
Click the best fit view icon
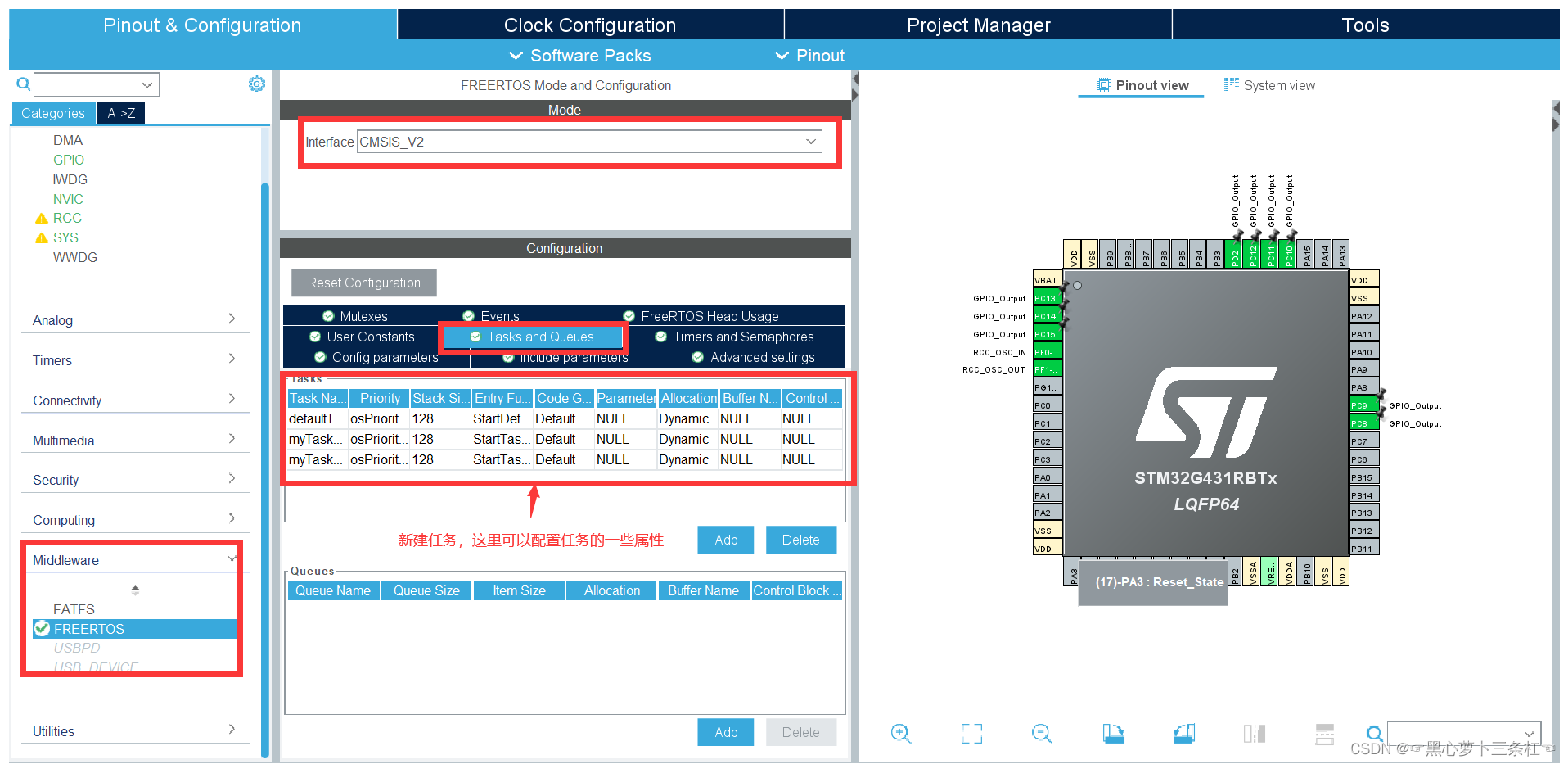tap(971, 733)
